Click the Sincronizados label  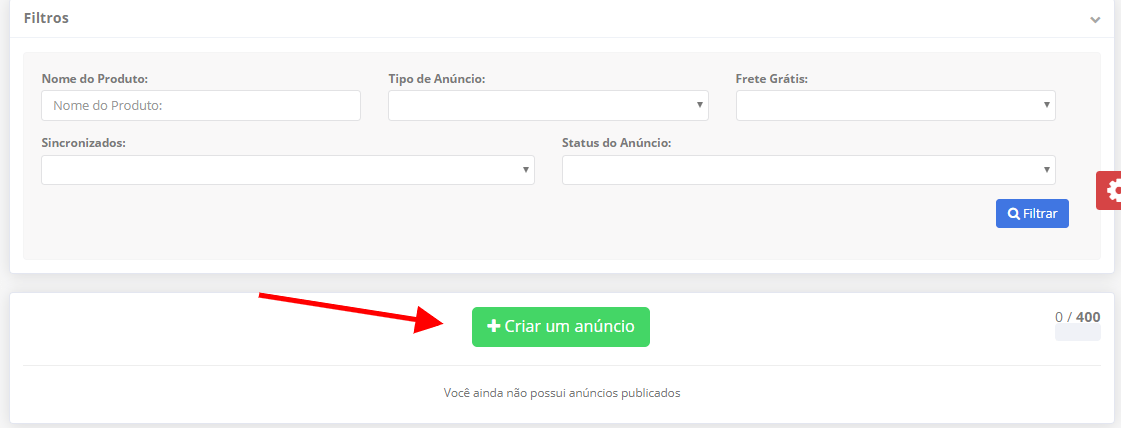click(x=84, y=143)
